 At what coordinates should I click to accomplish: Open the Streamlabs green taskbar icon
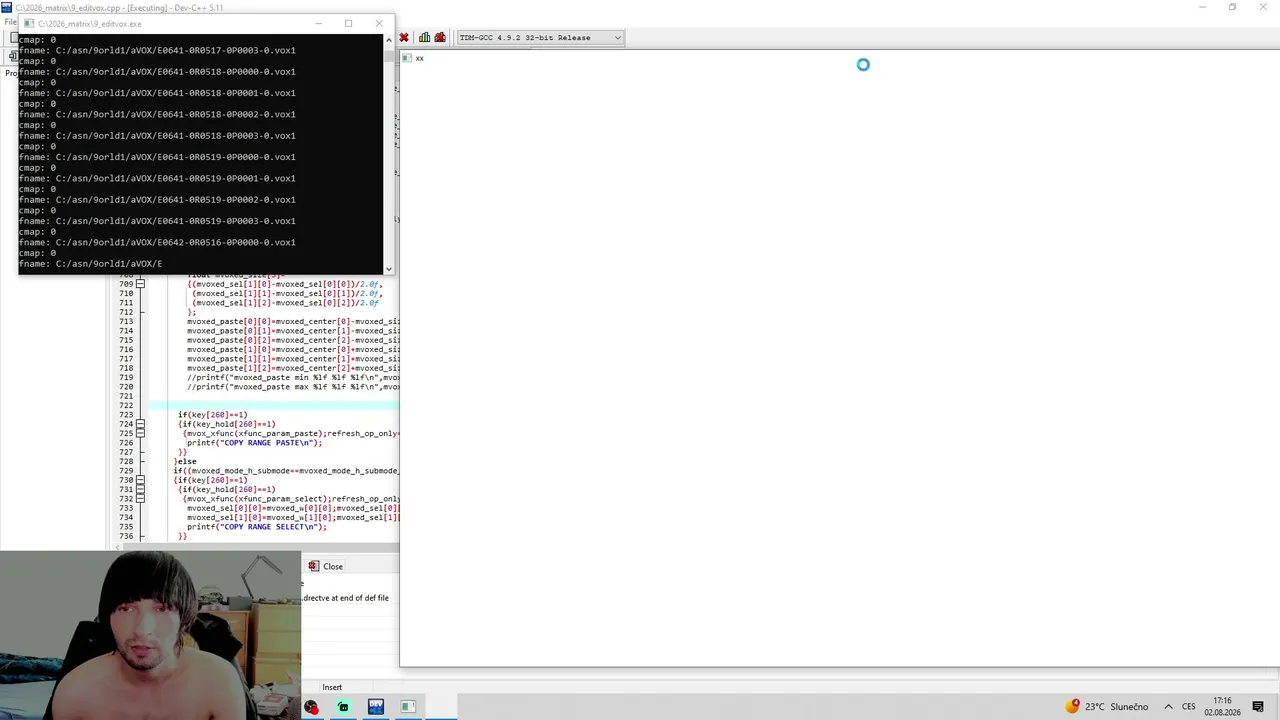tap(343, 707)
